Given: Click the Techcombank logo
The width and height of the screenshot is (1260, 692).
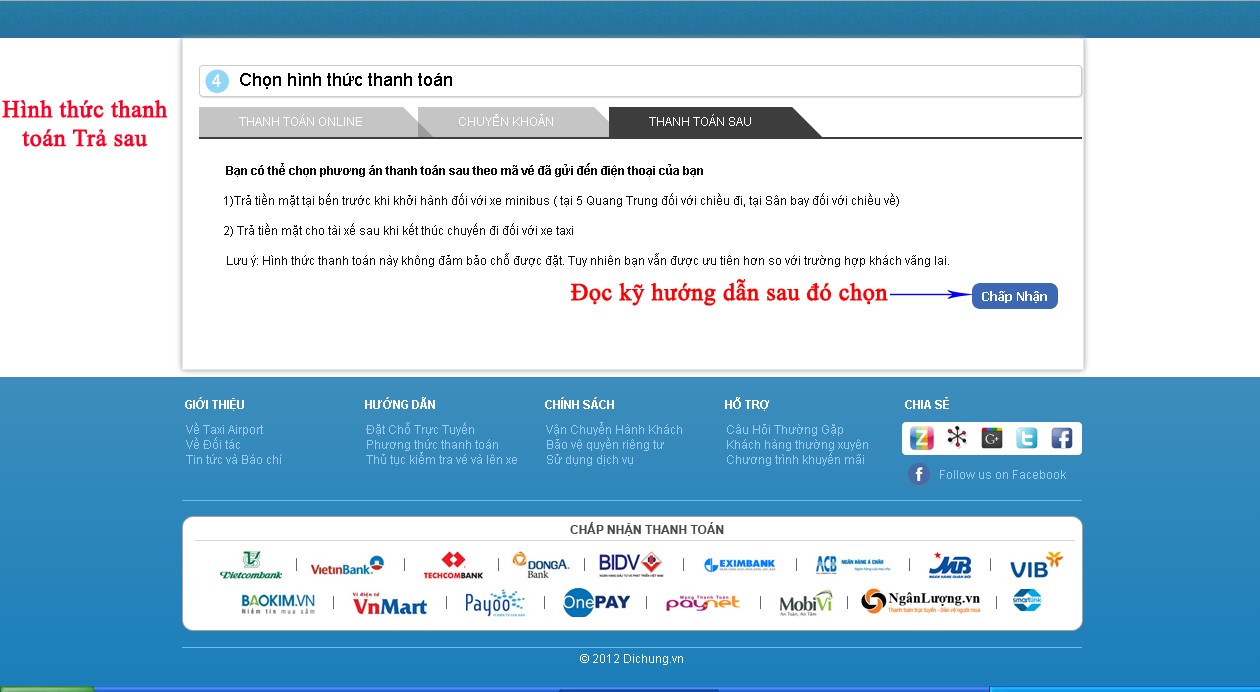Looking at the screenshot, I should coord(453,565).
